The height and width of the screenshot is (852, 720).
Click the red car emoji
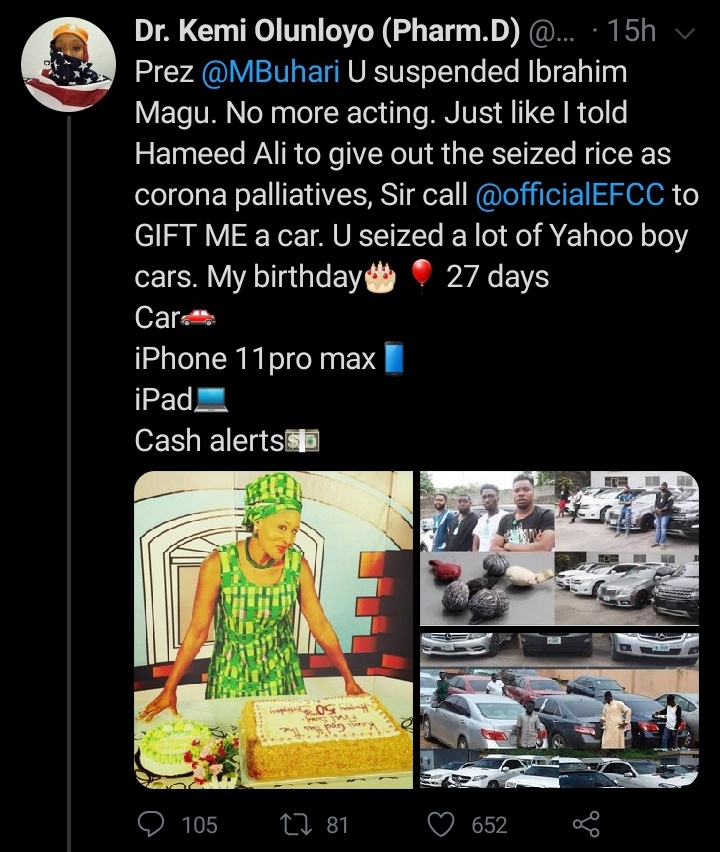pyautogui.click(x=198, y=317)
